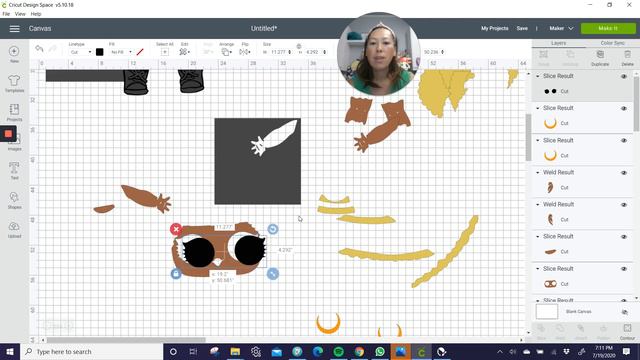Image resolution: width=640 pixels, height=360 pixels.
Task: Click the canvas horizontal scrollbar
Action: click(126, 340)
